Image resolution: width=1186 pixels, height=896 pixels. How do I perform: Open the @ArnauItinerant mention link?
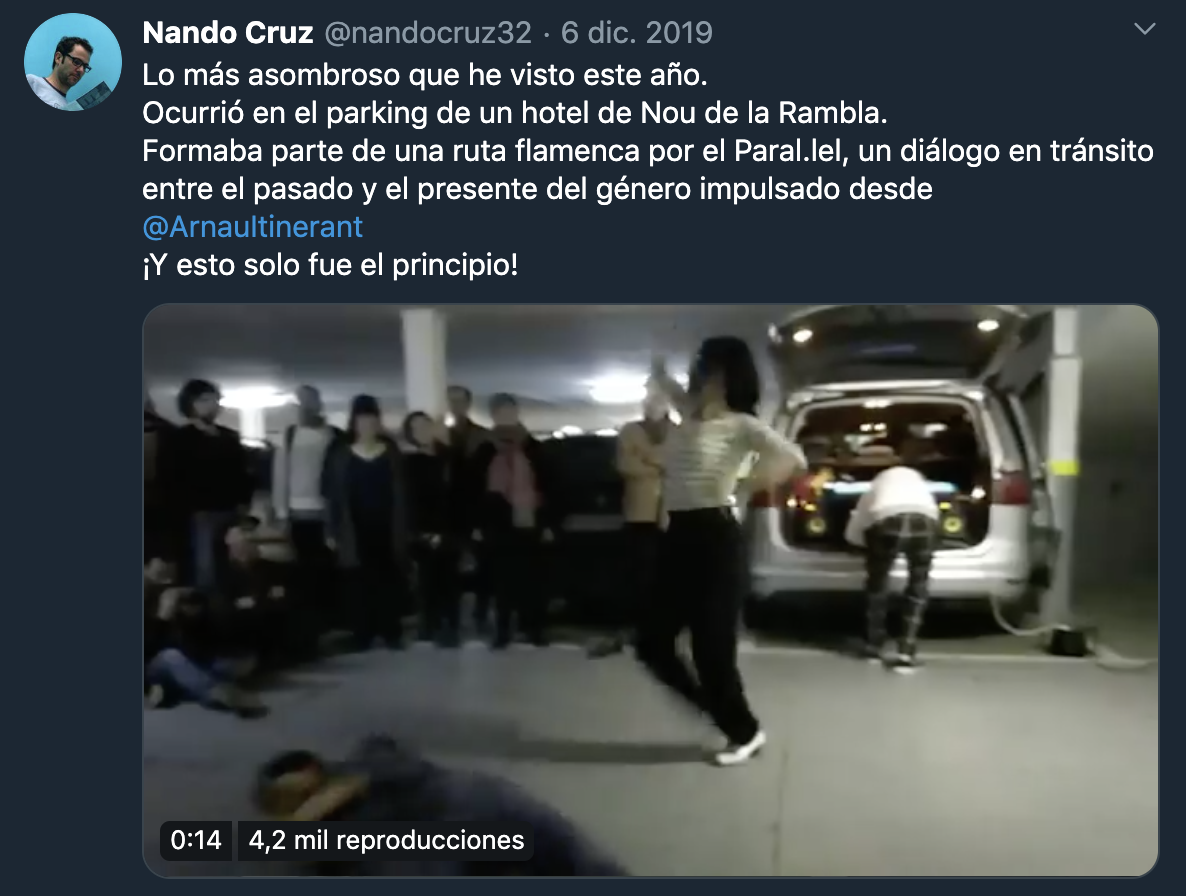tap(253, 227)
